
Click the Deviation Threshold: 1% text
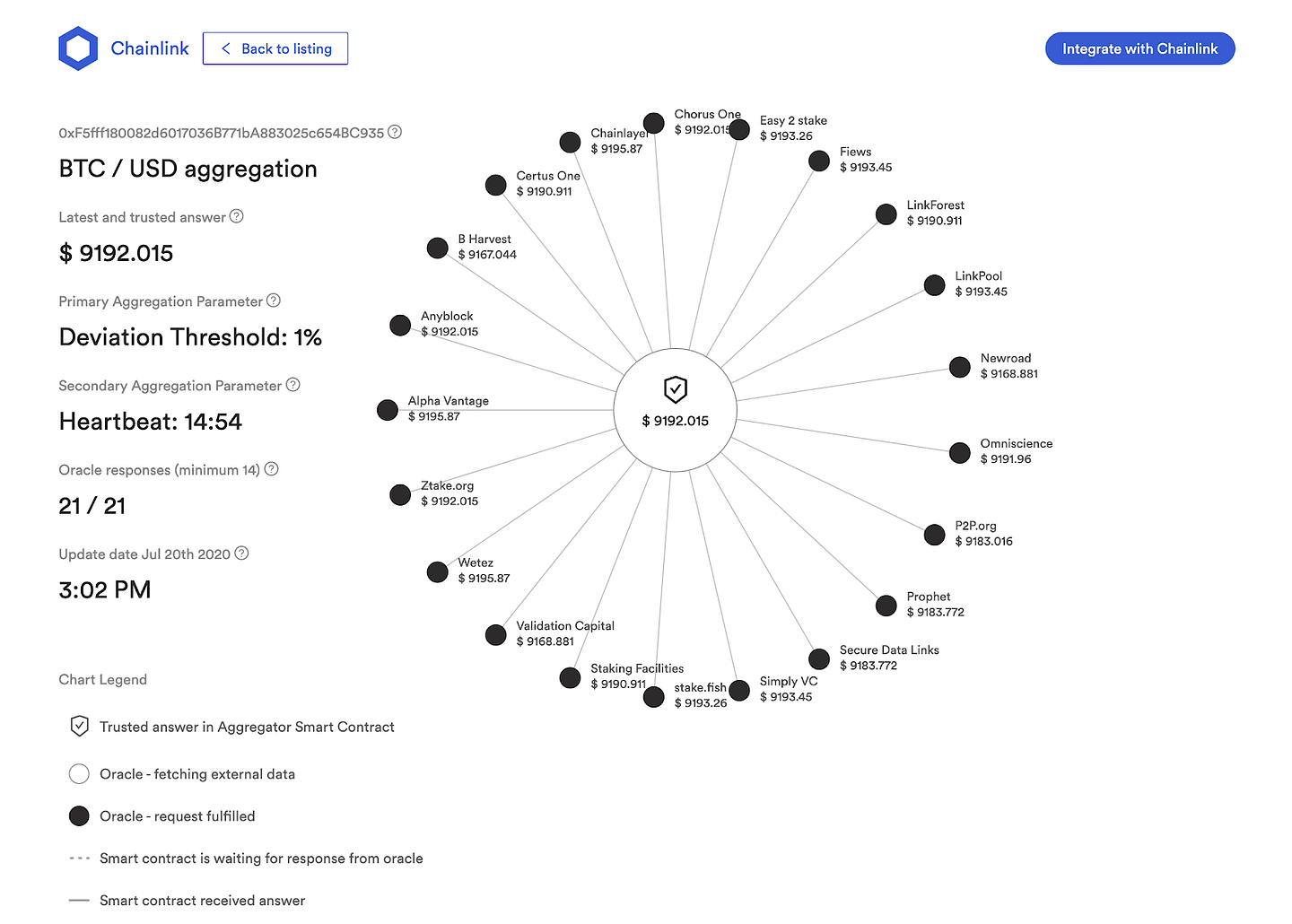190,337
